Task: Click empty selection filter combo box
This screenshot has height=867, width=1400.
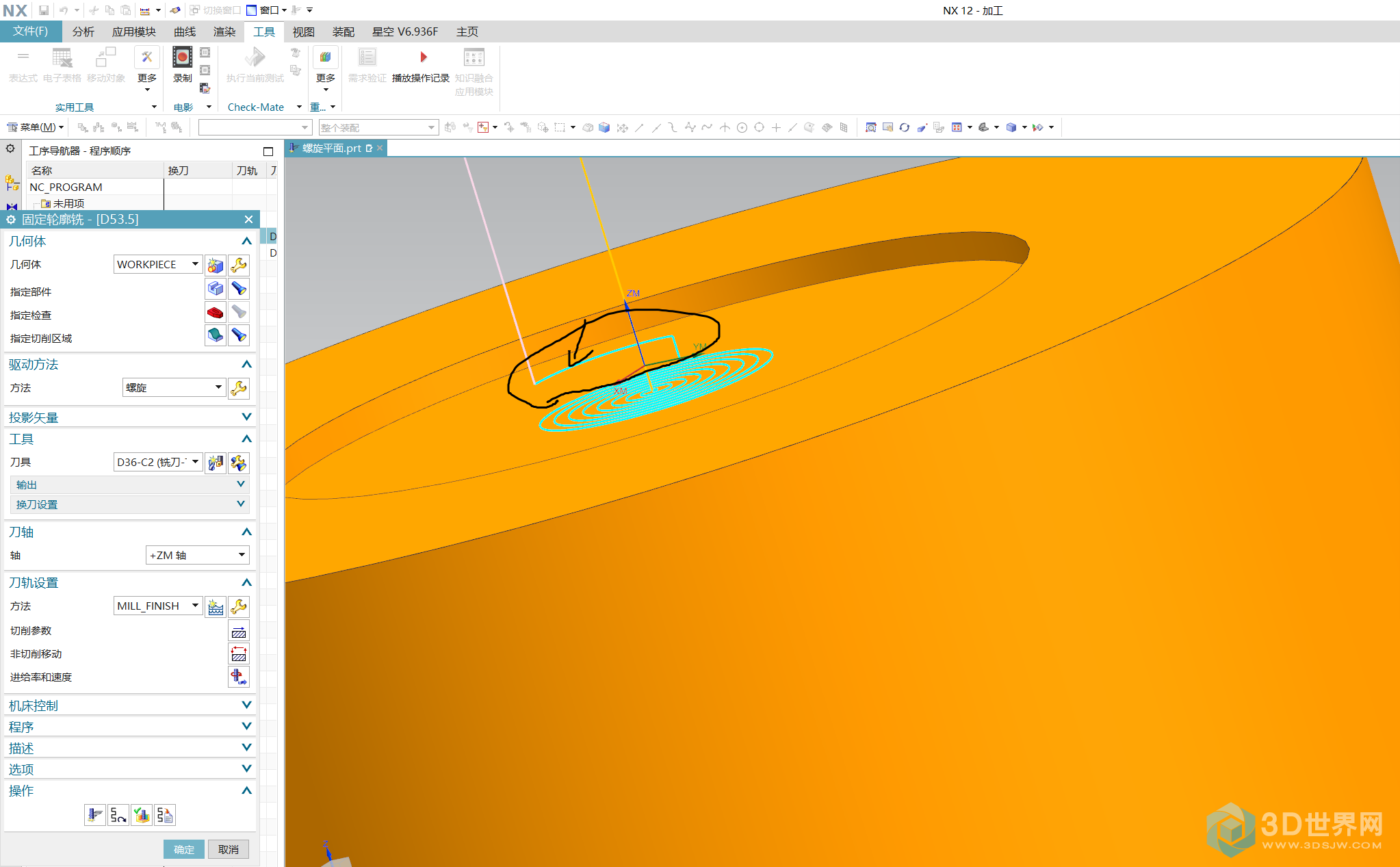Action: pos(255,127)
